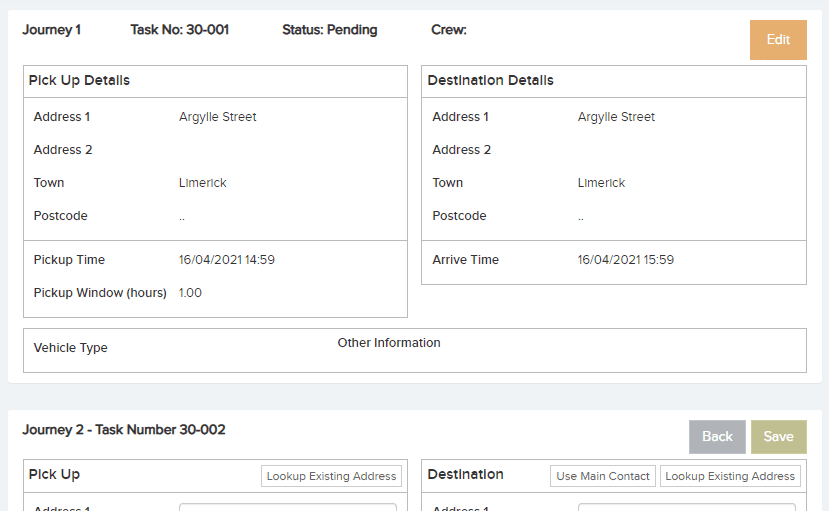Open Lookup Existing Address for Destination
Viewport: 829px width, 511px height.
[730, 476]
